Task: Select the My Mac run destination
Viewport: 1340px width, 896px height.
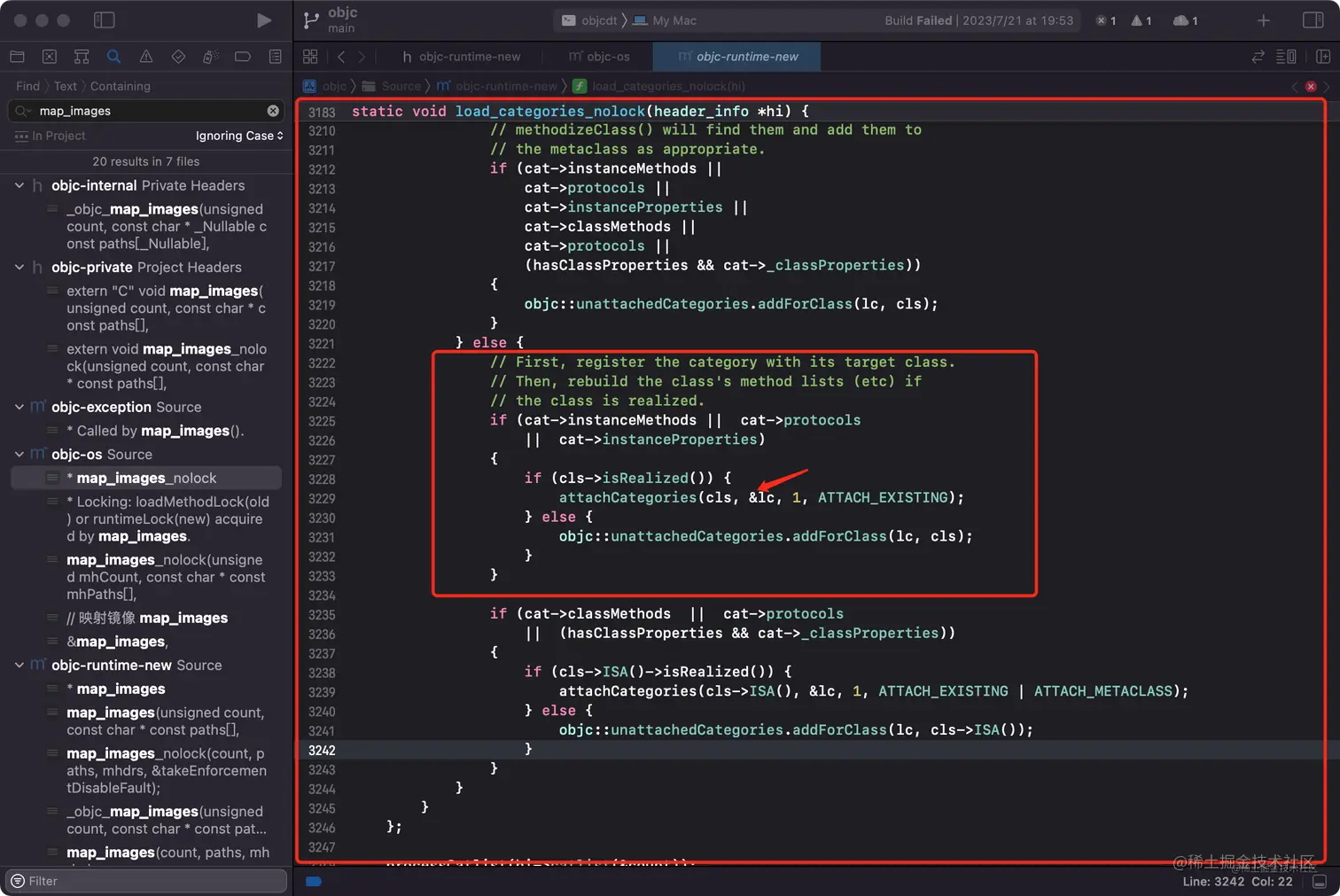Action: click(x=665, y=20)
